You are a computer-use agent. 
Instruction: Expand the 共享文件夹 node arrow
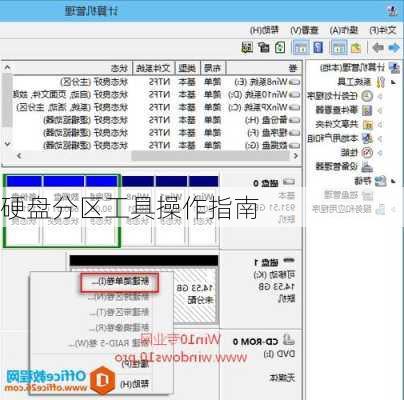point(380,124)
